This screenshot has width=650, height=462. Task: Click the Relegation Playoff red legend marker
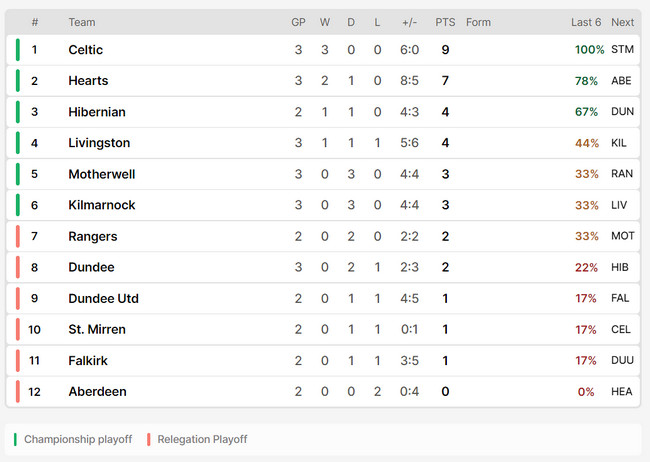[148, 439]
